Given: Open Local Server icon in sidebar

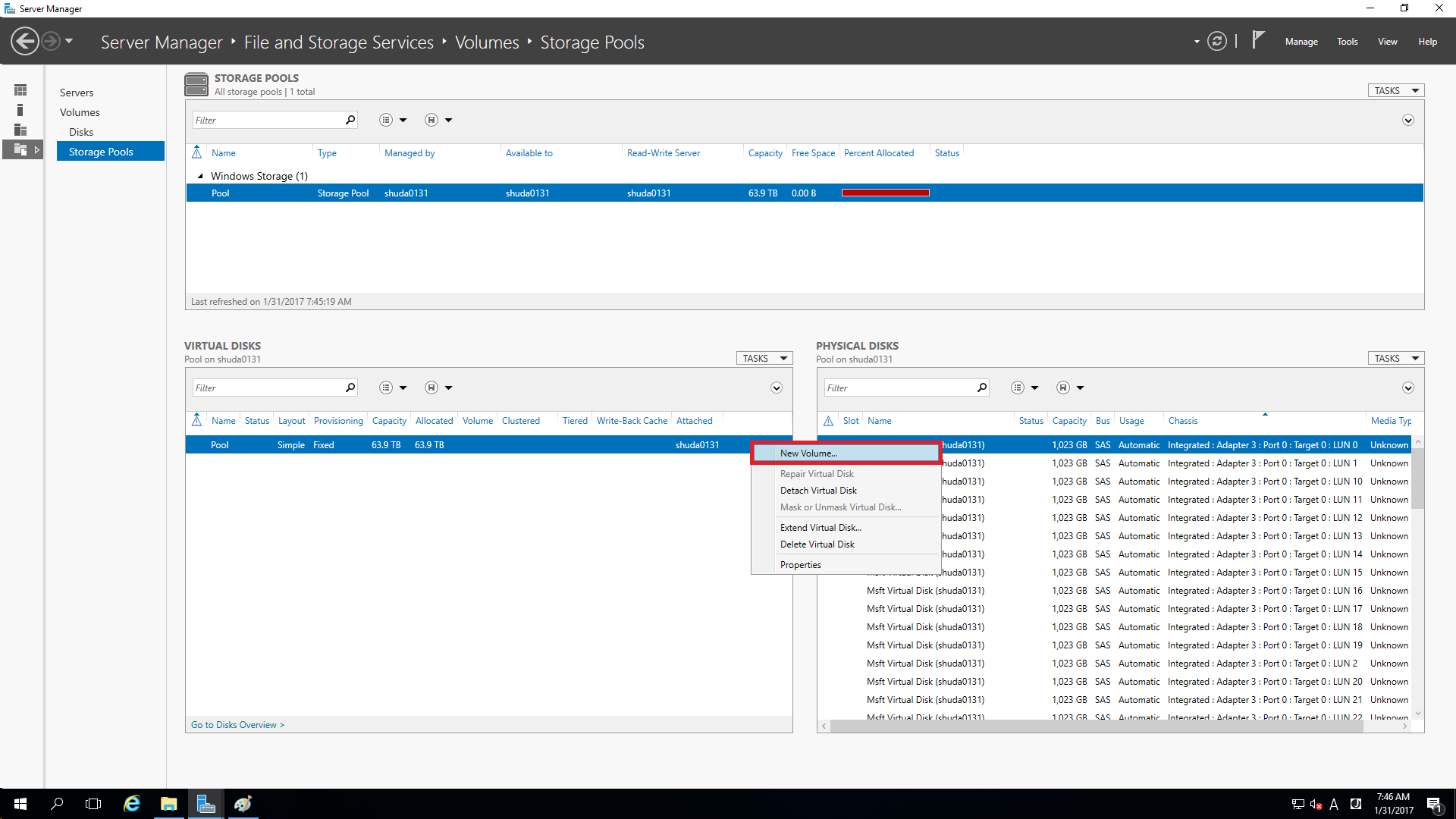Looking at the screenshot, I should pos(20,110).
